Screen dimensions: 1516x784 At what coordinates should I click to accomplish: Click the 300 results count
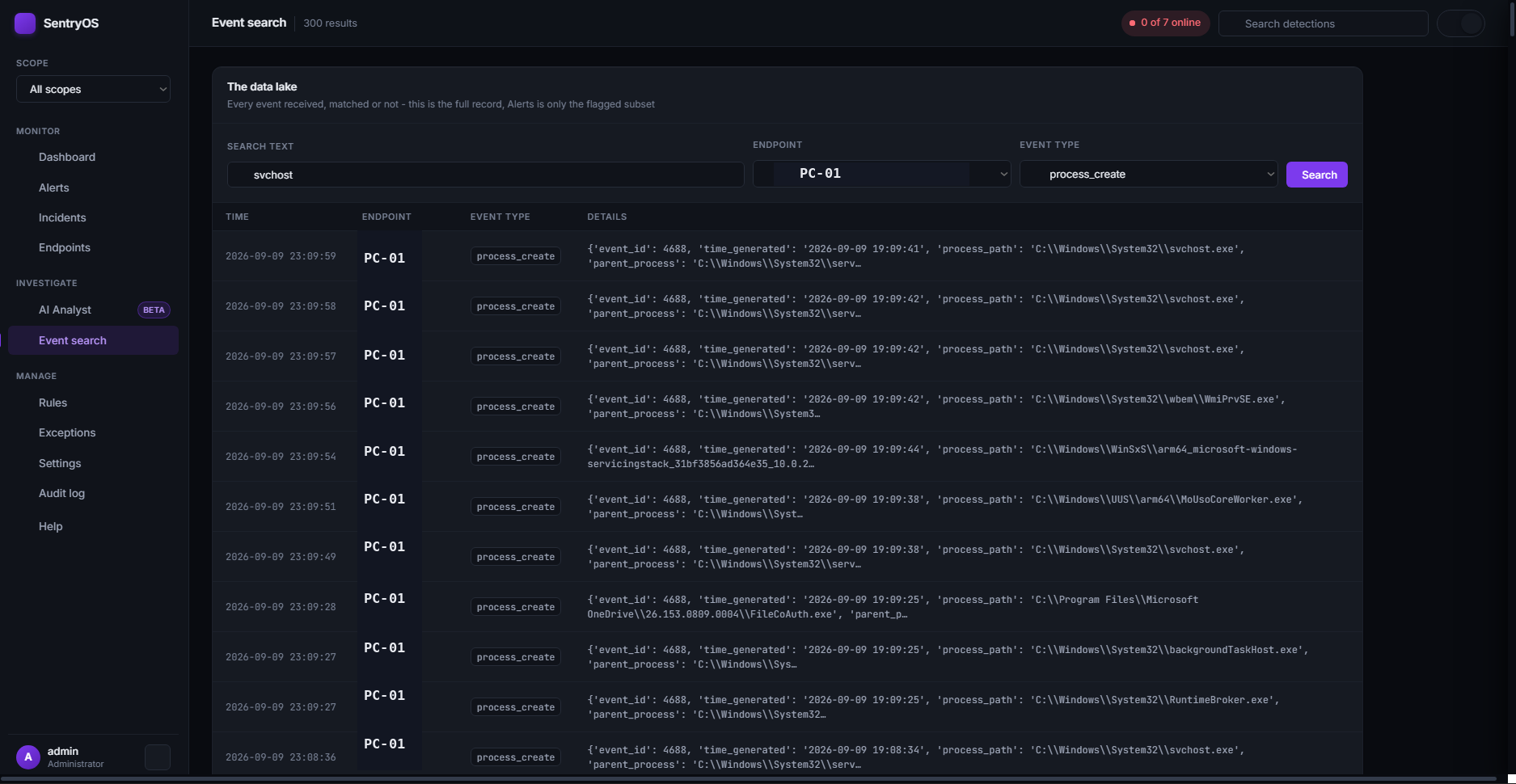(x=330, y=23)
